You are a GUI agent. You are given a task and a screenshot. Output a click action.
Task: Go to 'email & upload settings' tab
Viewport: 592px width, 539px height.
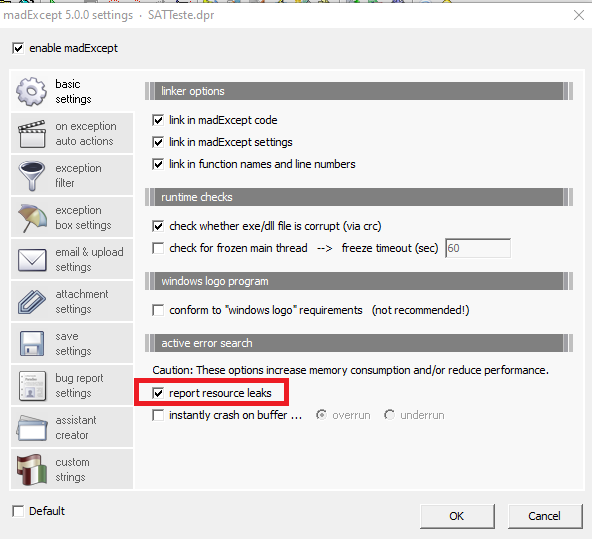click(89, 260)
